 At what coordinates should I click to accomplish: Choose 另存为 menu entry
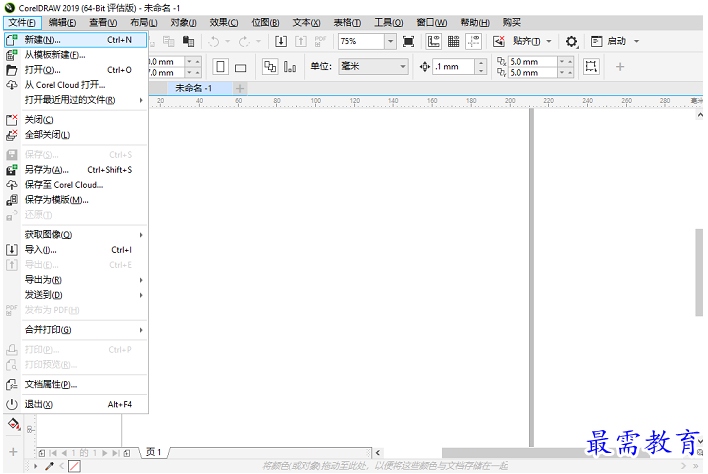coord(75,170)
